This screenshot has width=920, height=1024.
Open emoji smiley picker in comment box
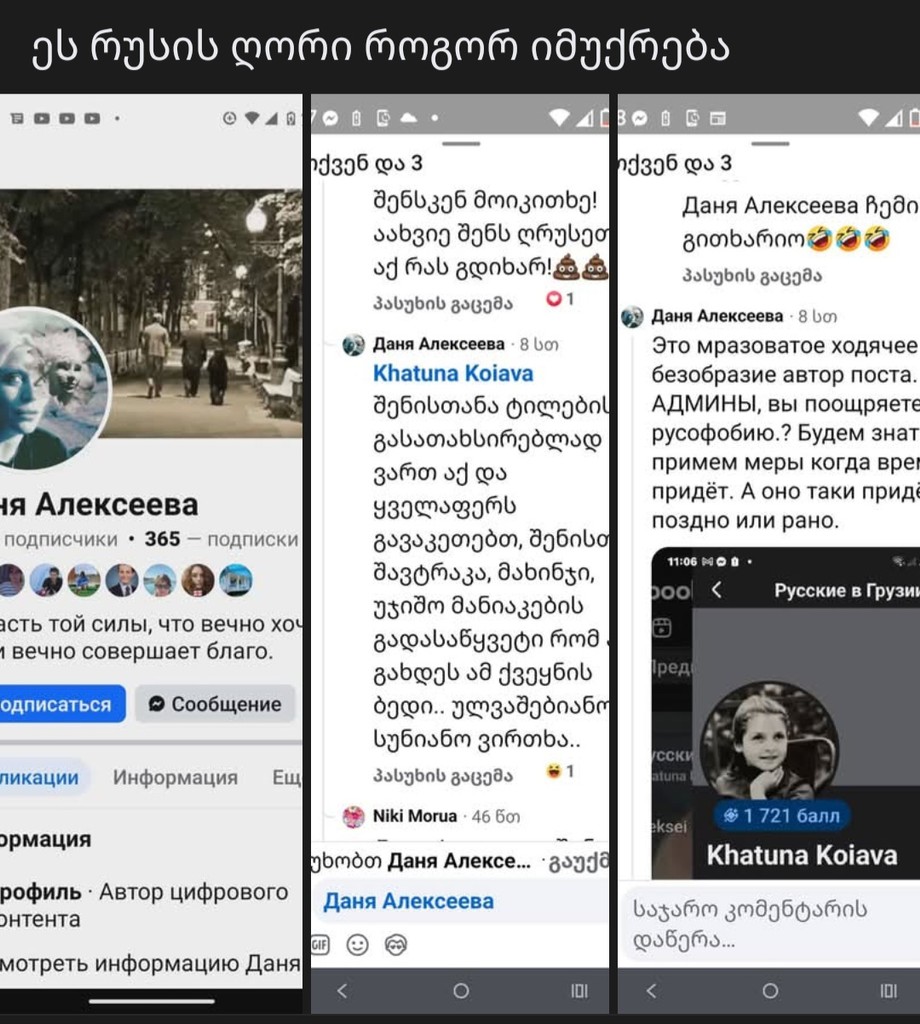357,945
